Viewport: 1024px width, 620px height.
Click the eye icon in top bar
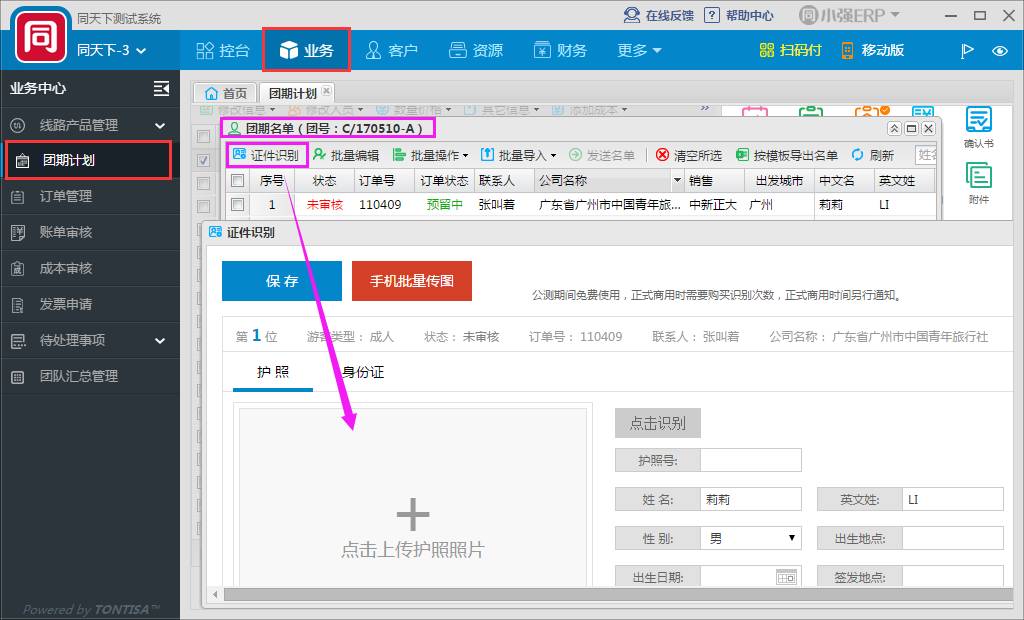pyautogui.click(x=999, y=51)
